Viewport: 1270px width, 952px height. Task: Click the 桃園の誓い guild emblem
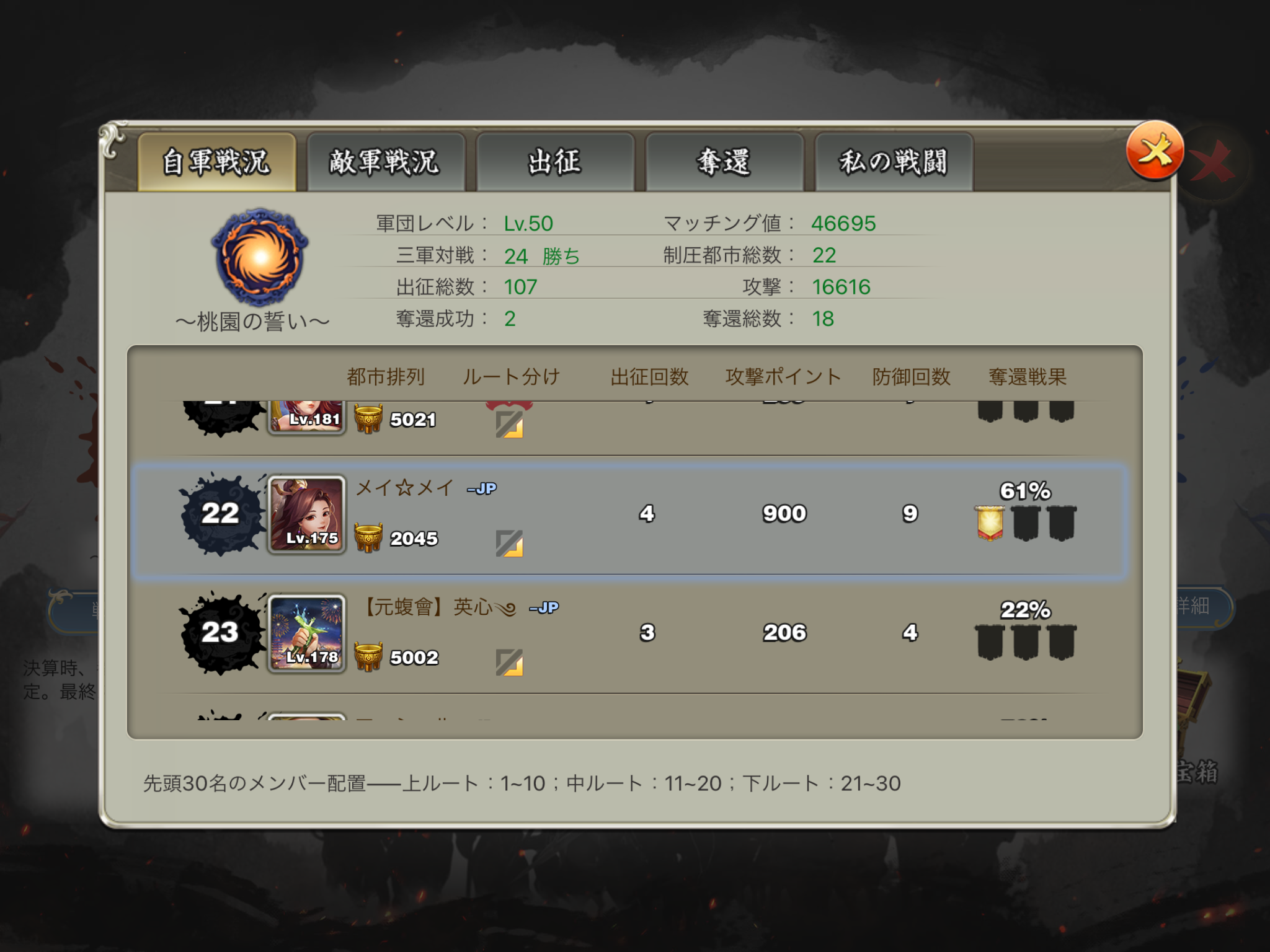coord(260,257)
